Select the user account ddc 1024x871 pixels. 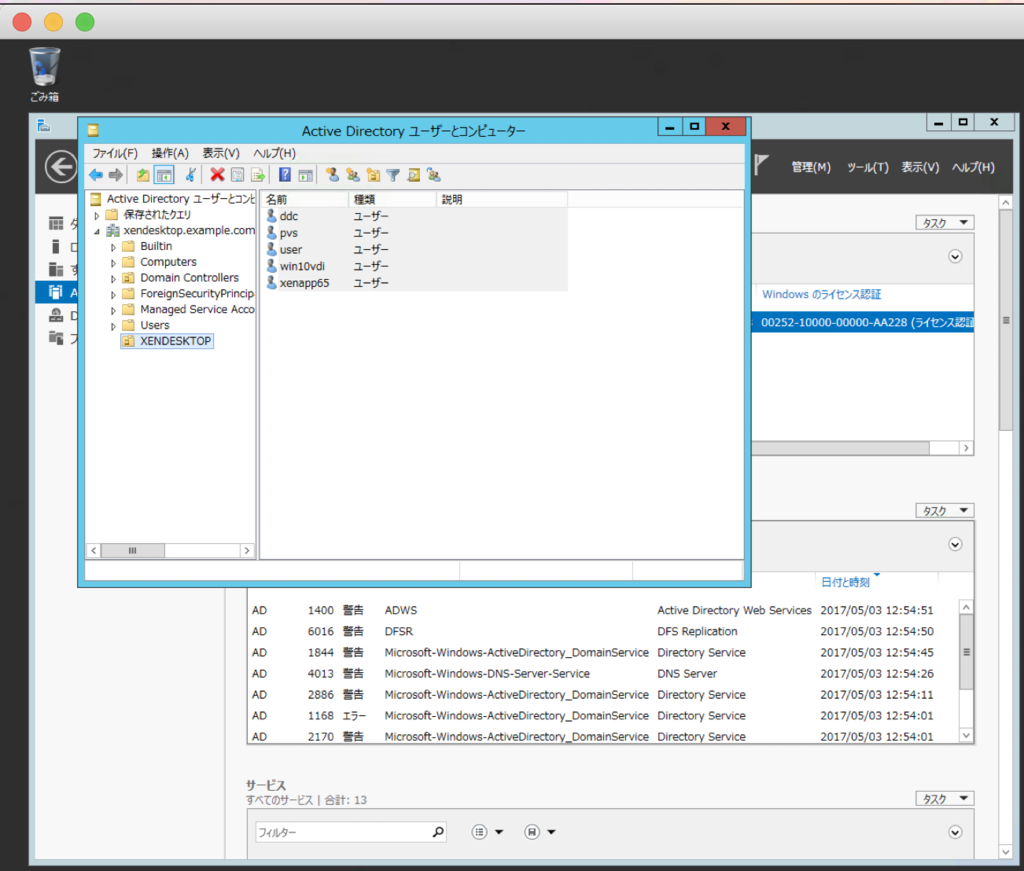pos(289,216)
